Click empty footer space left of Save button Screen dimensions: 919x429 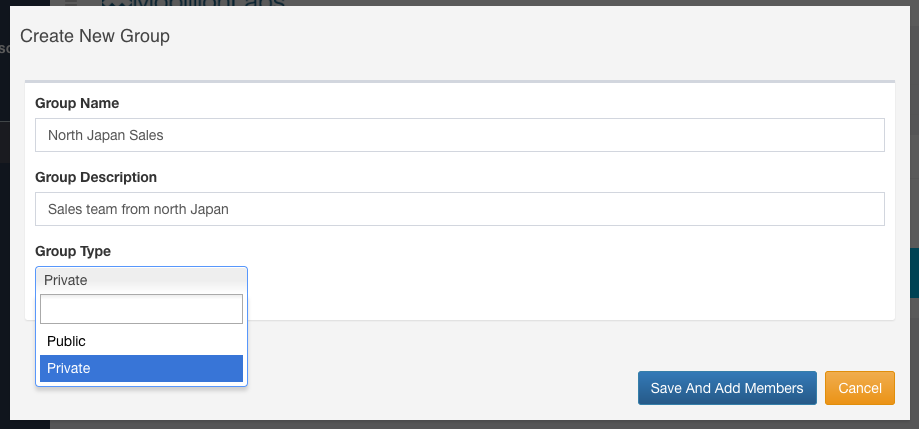(x=440, y=388)
